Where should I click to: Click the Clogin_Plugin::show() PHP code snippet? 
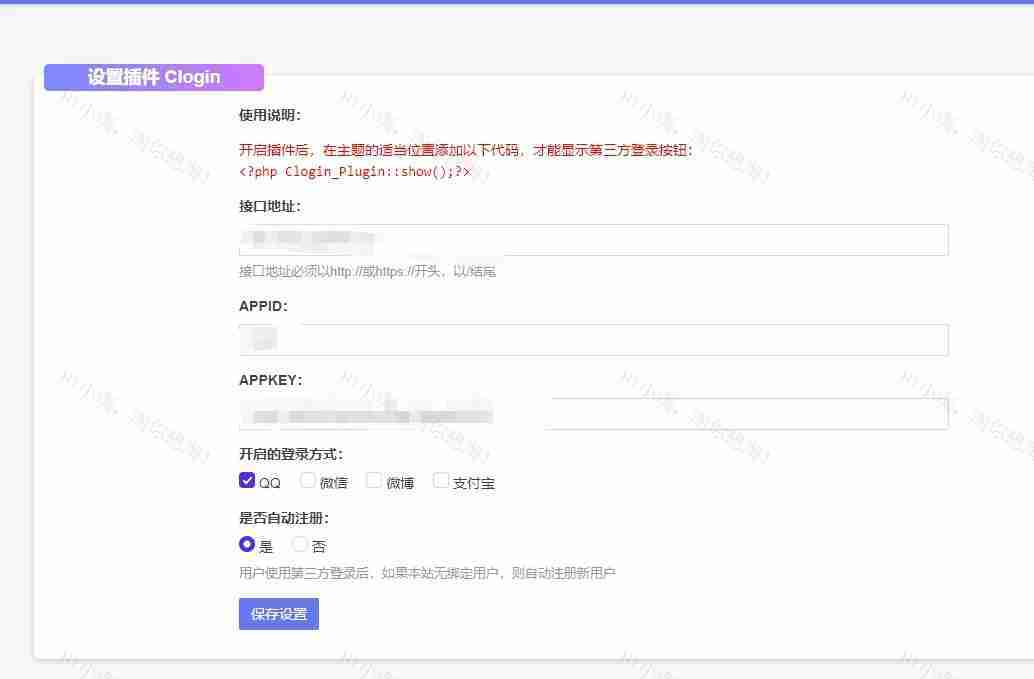coord(355,171)
